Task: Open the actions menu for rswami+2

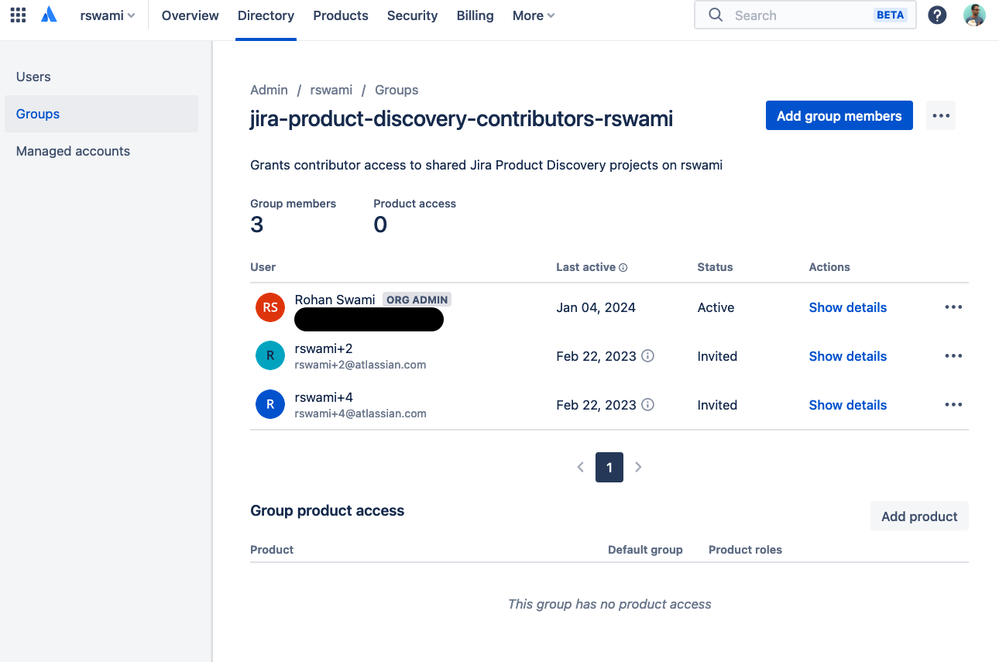Action: [953, 356]
